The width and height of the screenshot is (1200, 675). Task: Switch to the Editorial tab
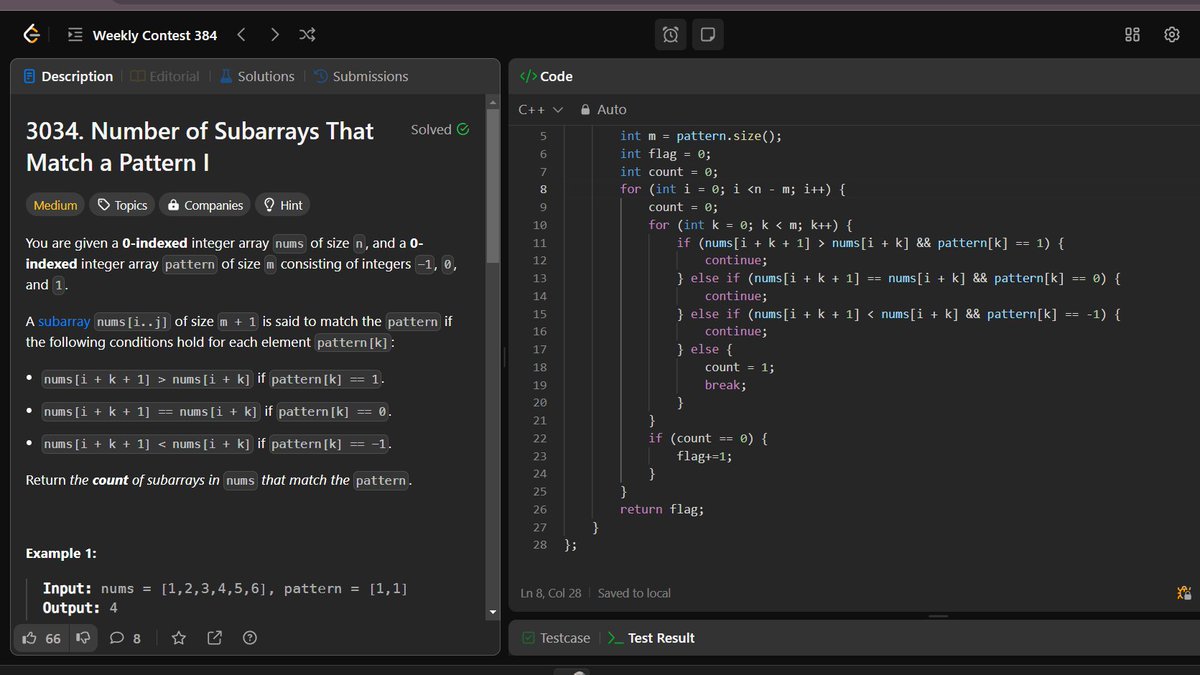point(165,76)
